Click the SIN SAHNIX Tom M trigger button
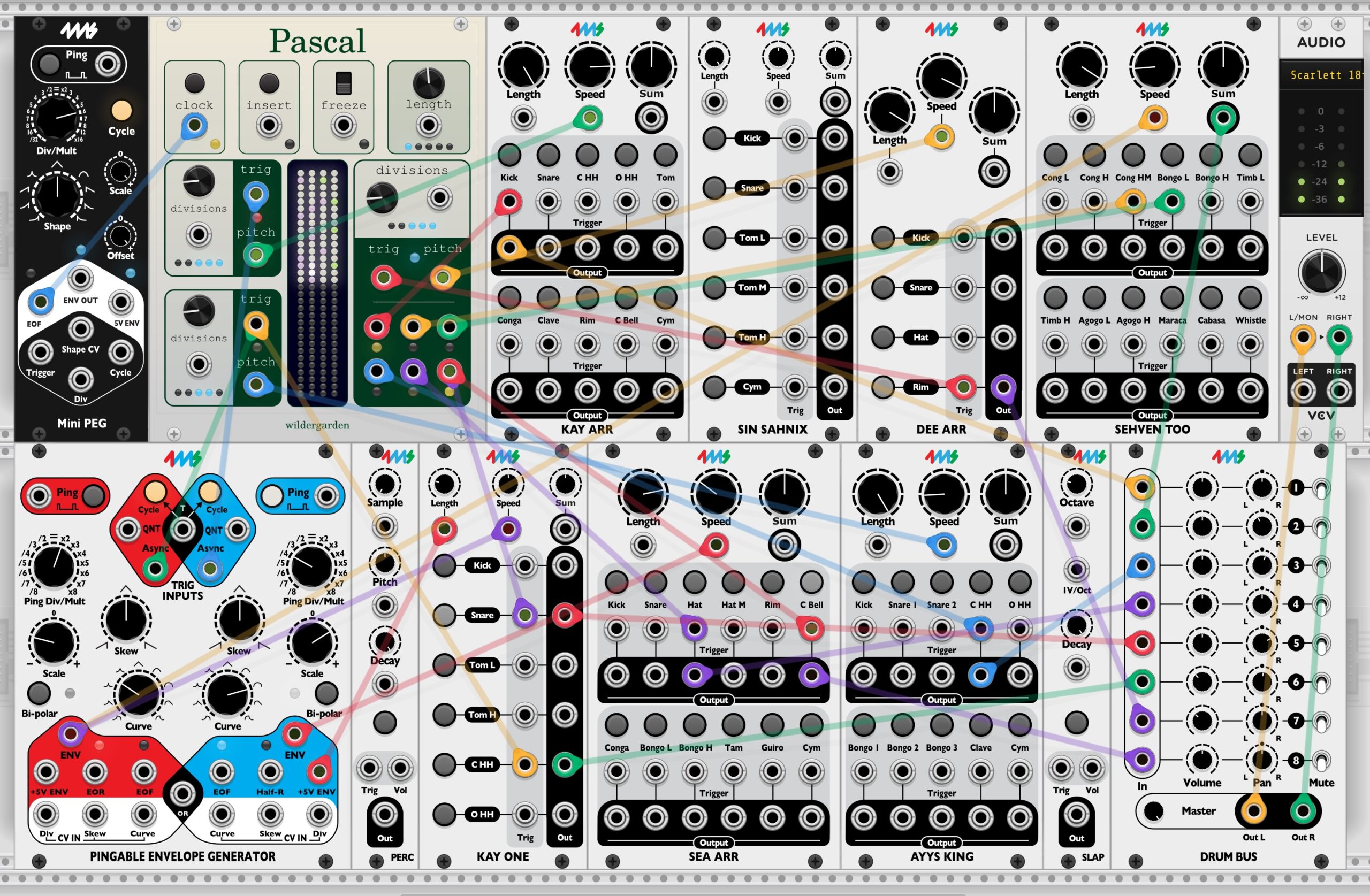Image resolution: width=1370 pixels, height=896 pixels. pos(714,287)
